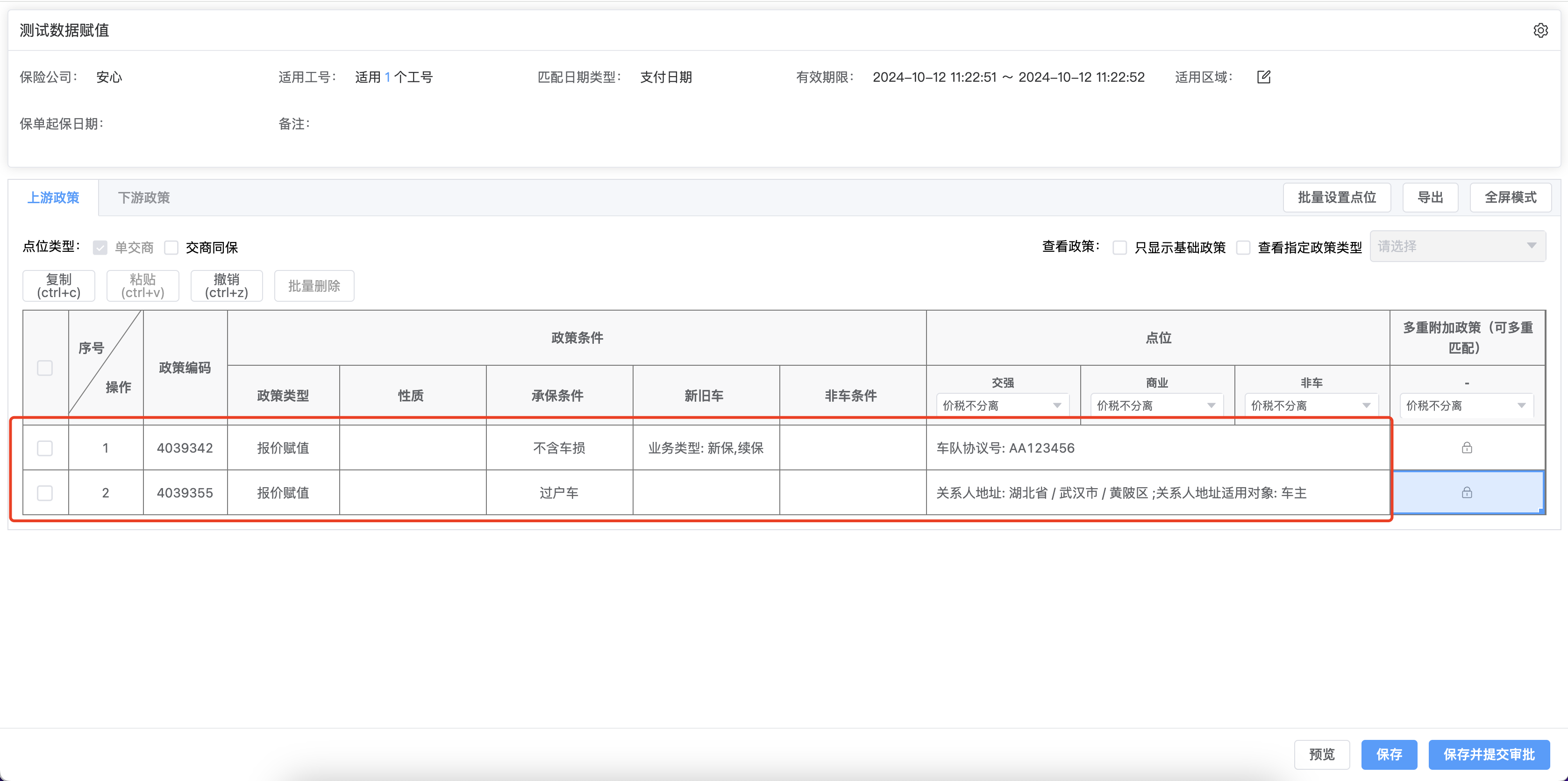Click 批量设置点位 button

pos(1337,197)
